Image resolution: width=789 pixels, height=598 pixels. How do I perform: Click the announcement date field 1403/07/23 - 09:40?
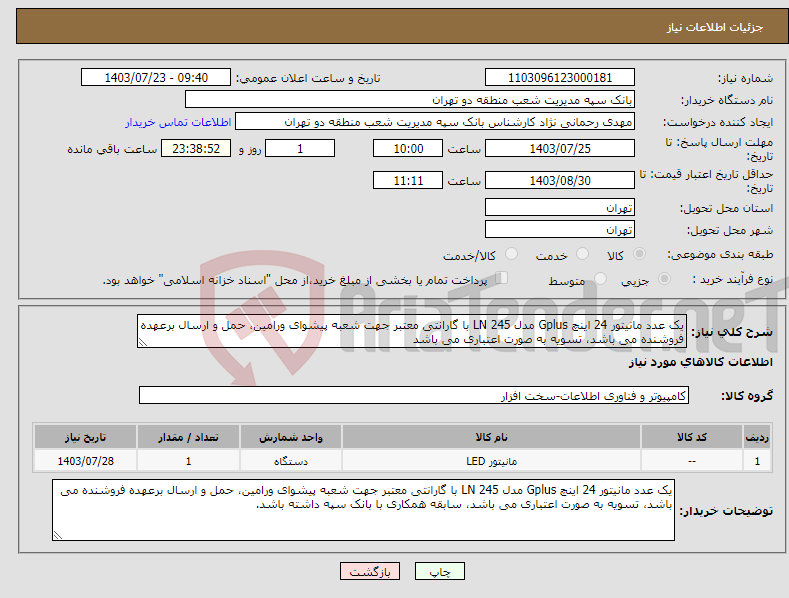pos(156,78)
